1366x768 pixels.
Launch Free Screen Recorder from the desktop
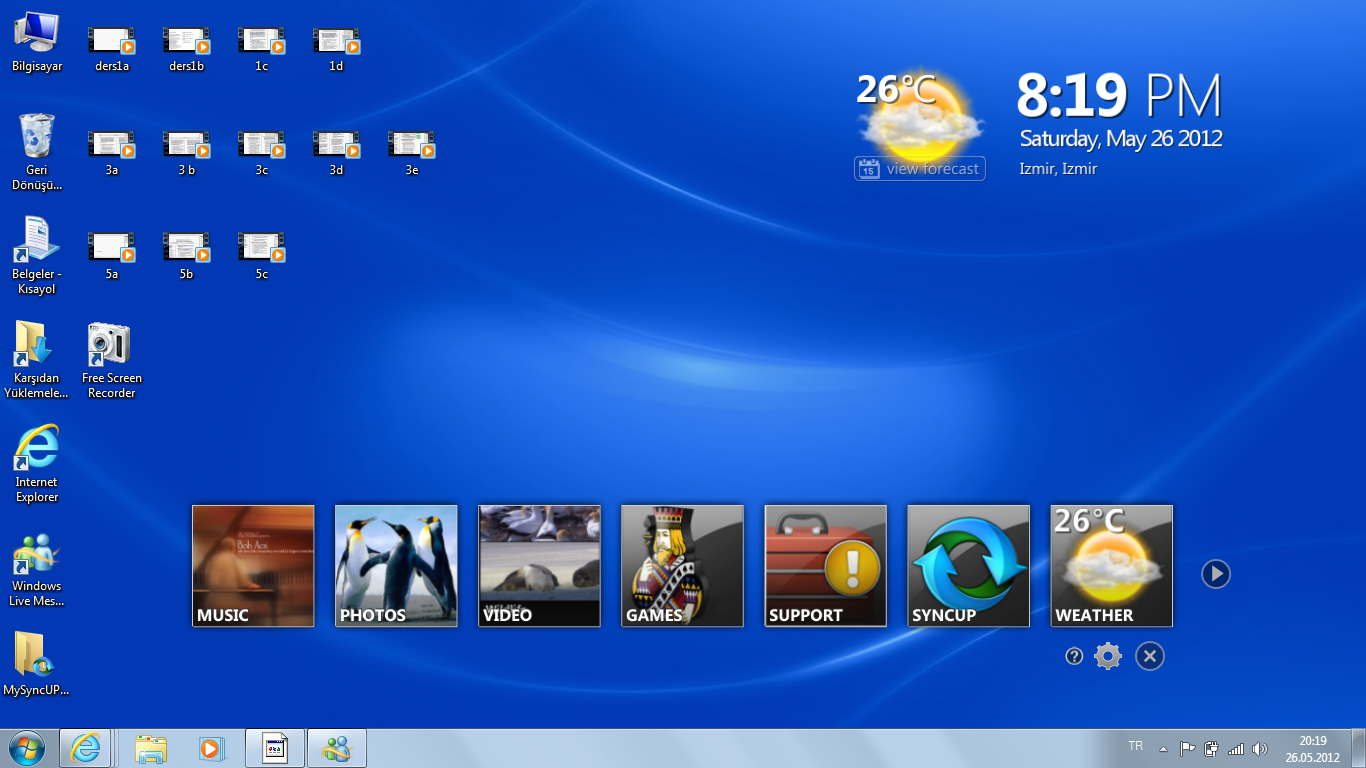pos(110,345)
